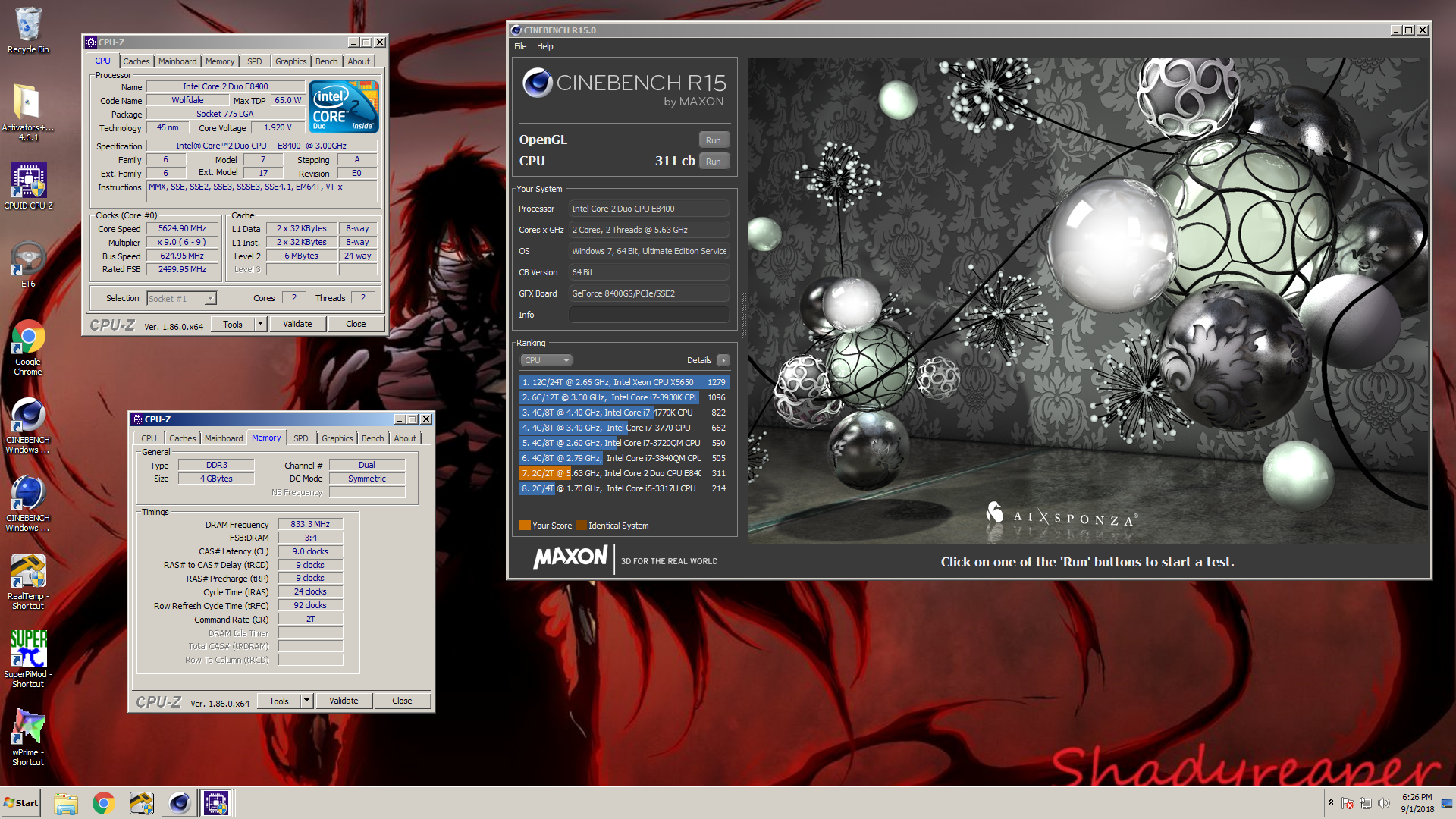
Task: Open the SPD tab in the top CPU-Z window
Action: [x=255, y=61]
